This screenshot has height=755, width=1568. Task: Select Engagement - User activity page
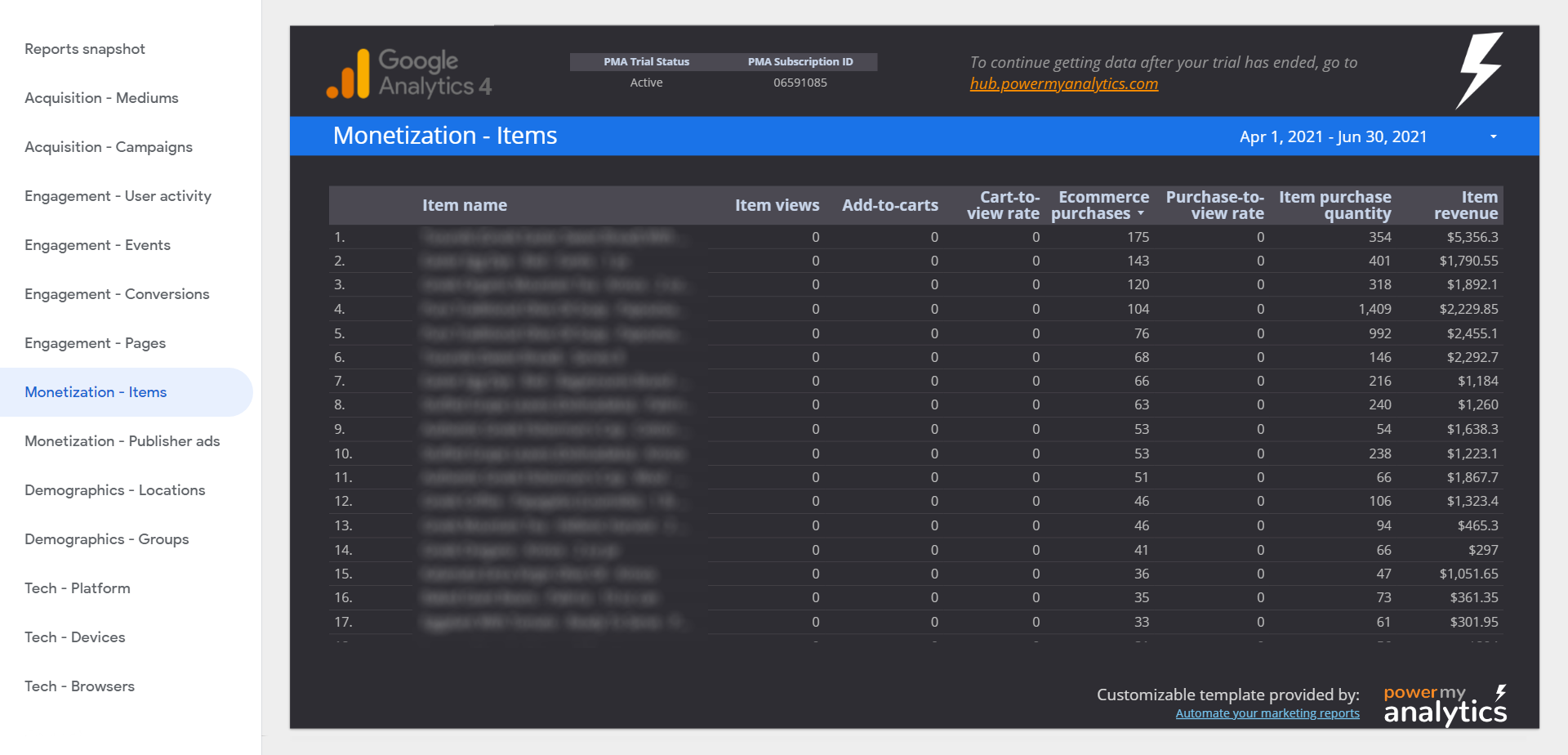click(118, 196)
